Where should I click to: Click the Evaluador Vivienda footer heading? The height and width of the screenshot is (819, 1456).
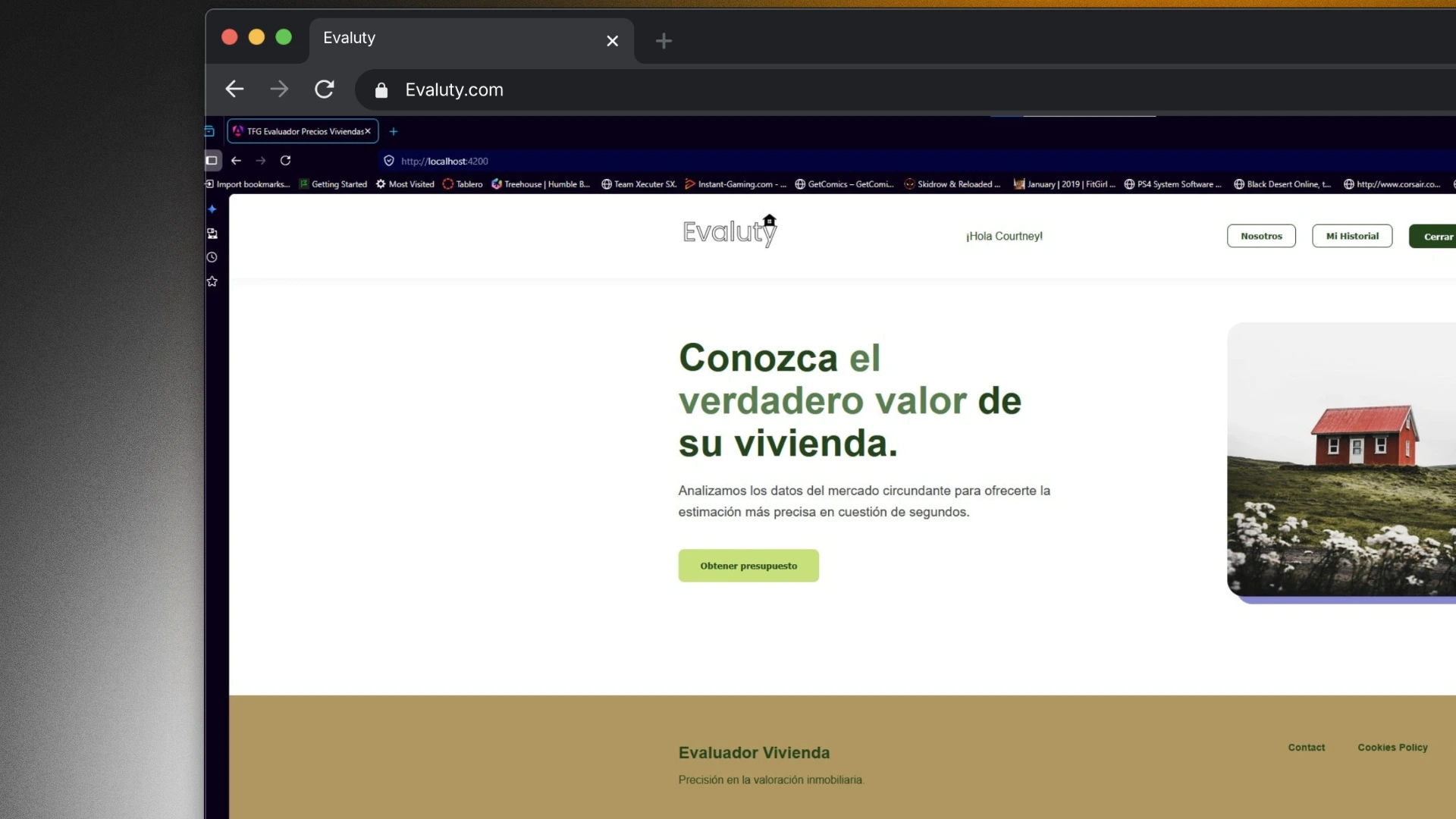click(x=754, y=752)
